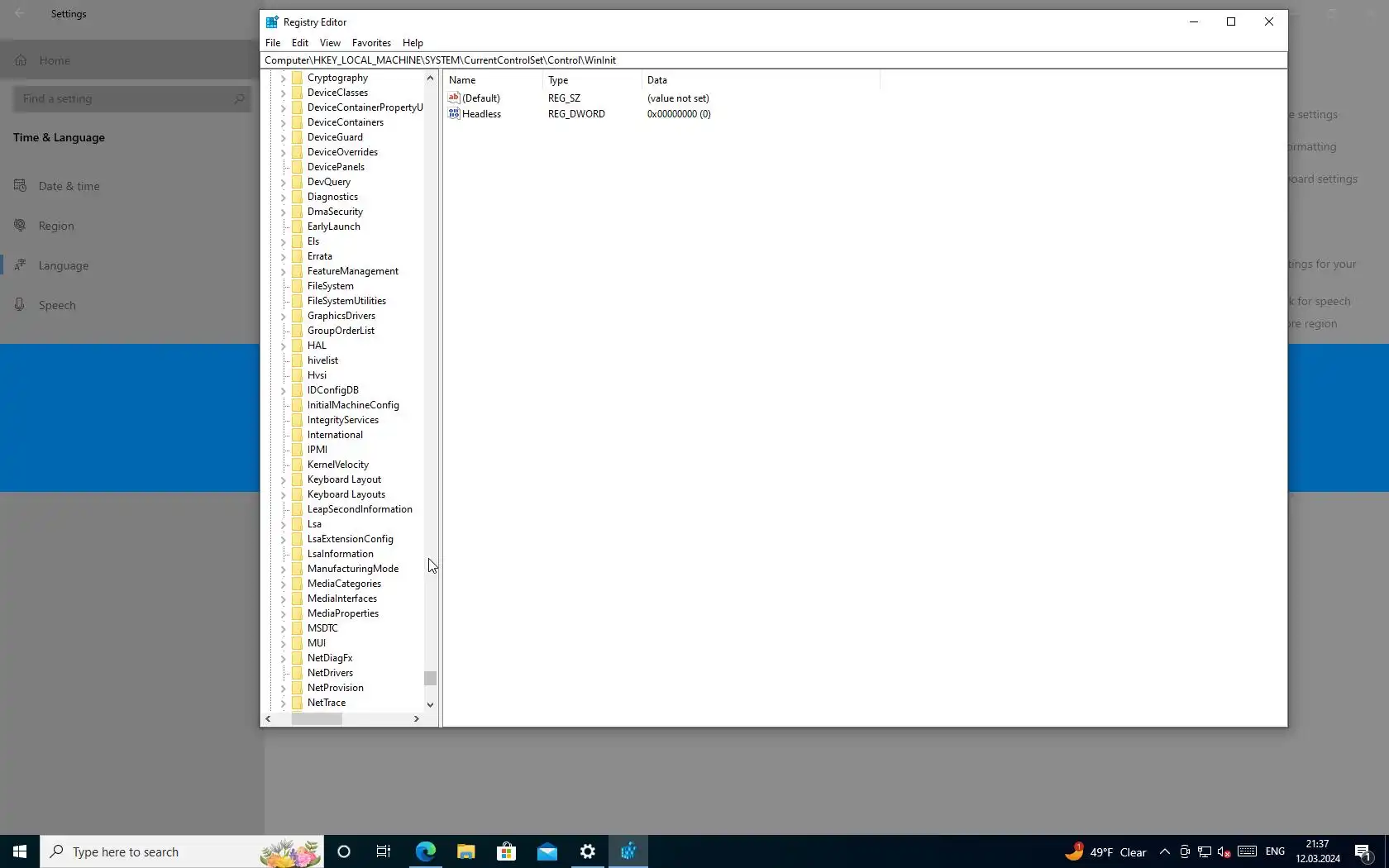Open the Favorites menu in Registry Editor
Viewport: 1389px width, 868px height.
pos(371,43)
